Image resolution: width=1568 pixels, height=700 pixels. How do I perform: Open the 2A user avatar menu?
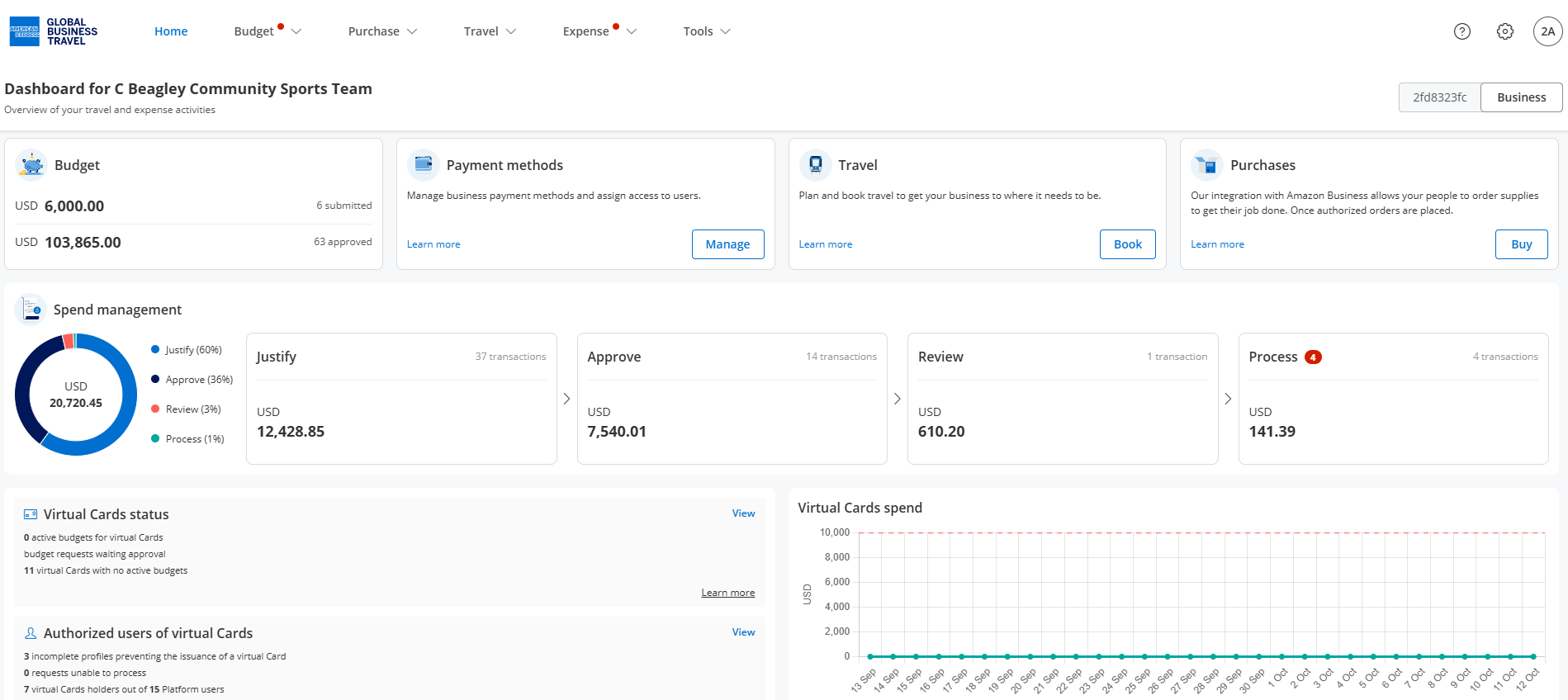[1548, 31]
